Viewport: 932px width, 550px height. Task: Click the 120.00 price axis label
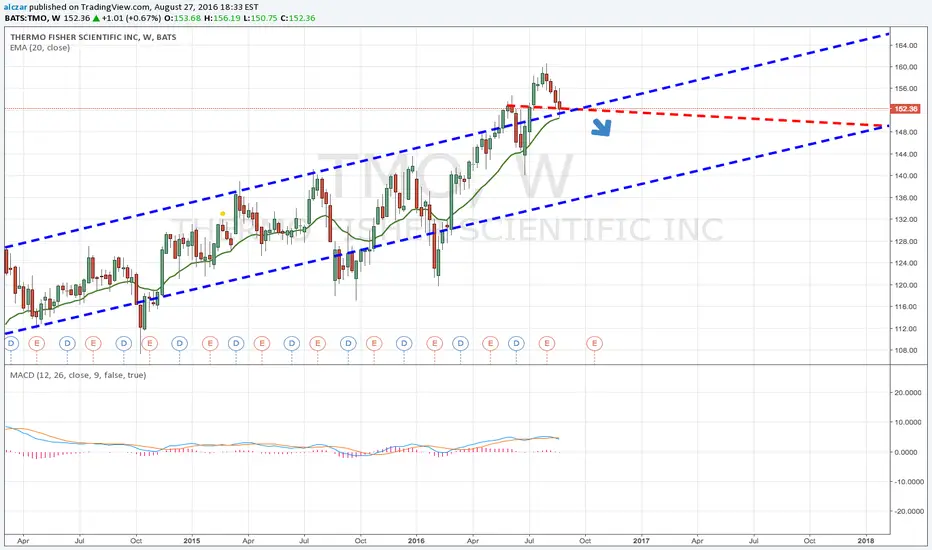tap(906, 285)
